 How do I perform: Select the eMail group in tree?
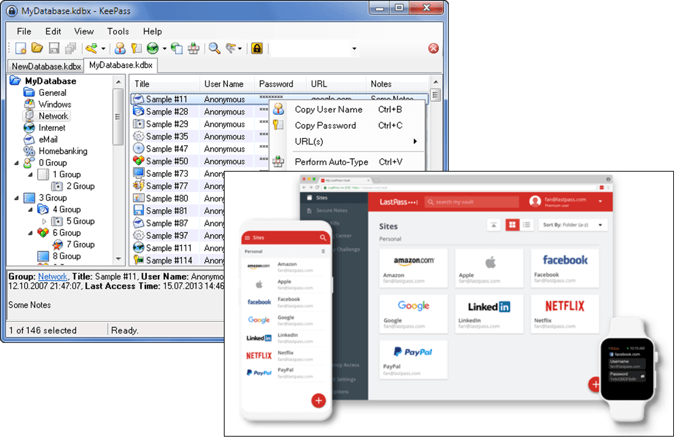point(41,140)
